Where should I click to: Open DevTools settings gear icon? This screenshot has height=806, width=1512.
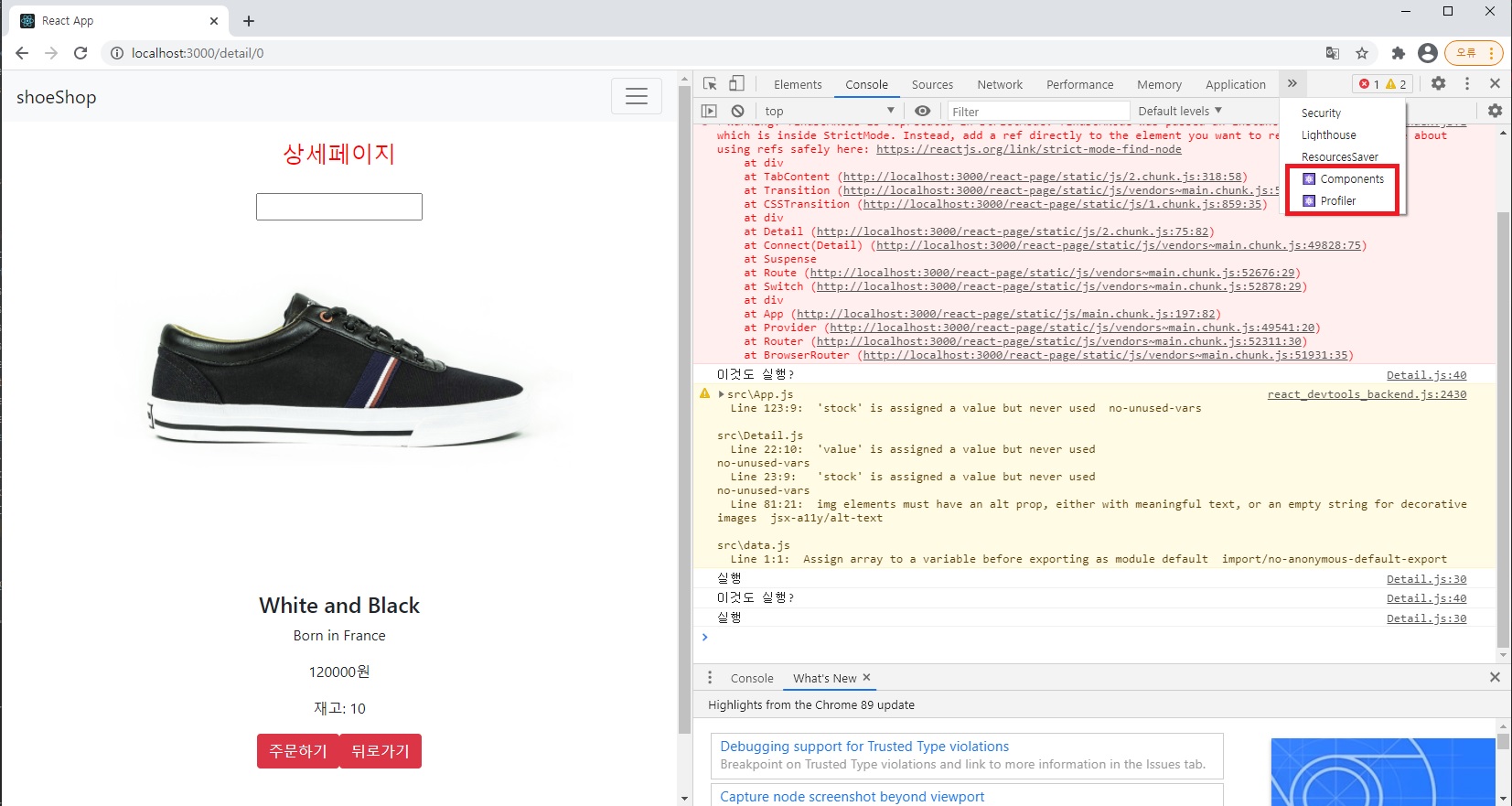pyautogui.click(x=1439, y=83)
